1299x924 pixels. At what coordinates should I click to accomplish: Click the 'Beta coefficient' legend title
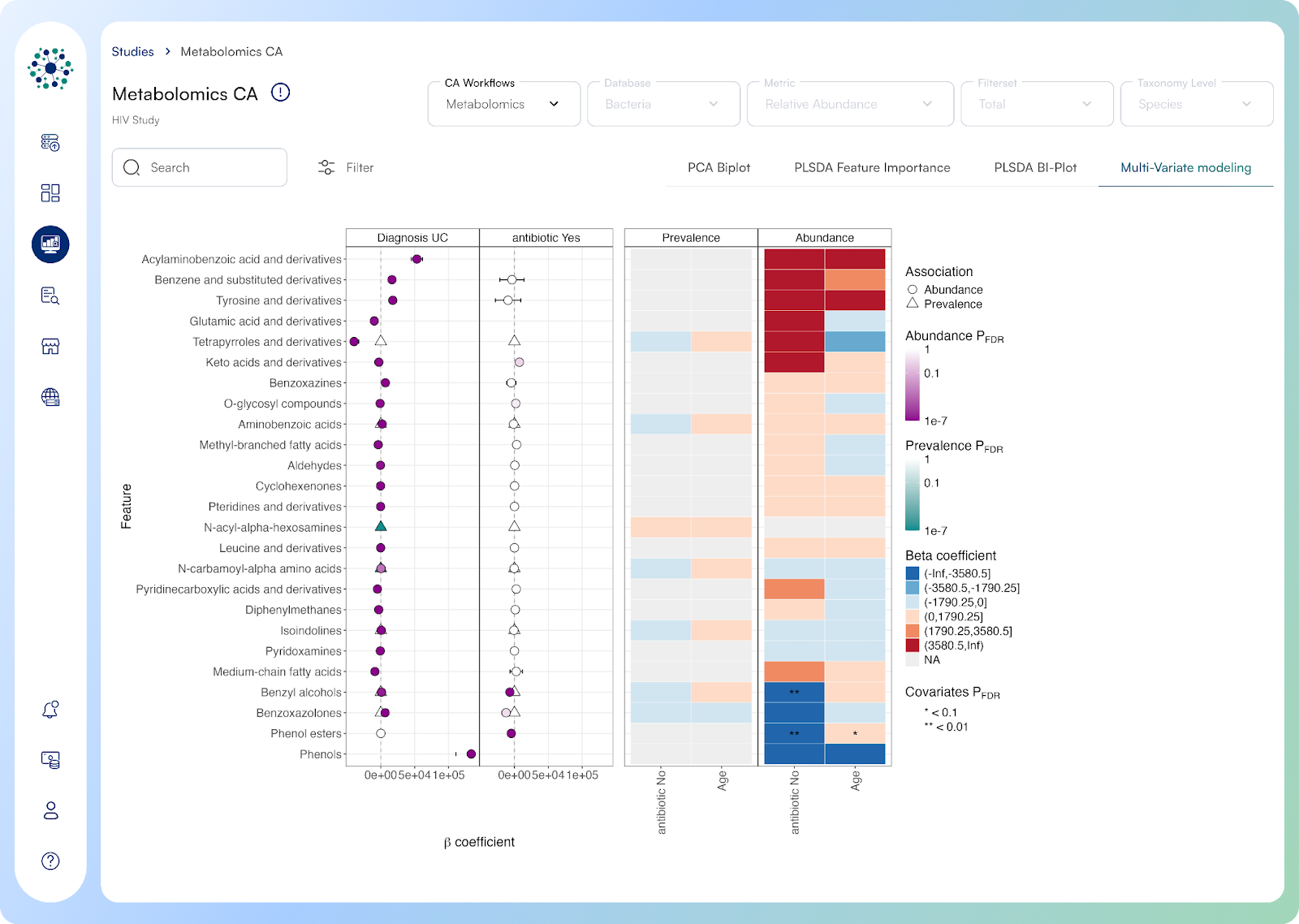point(951,555)
